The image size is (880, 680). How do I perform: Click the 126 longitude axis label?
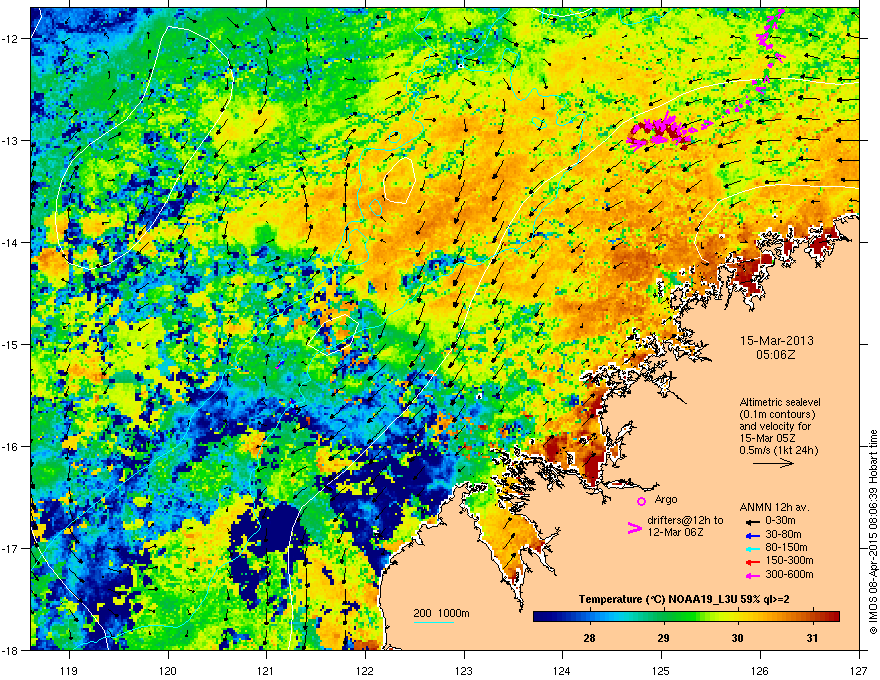760,670
